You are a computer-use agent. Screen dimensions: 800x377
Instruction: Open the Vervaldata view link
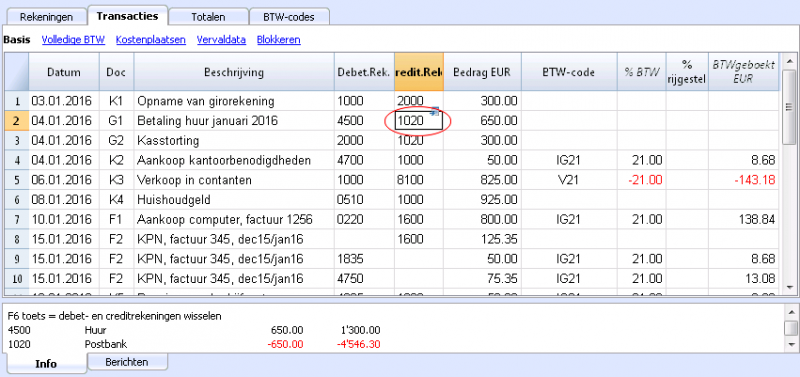point(221,40)
